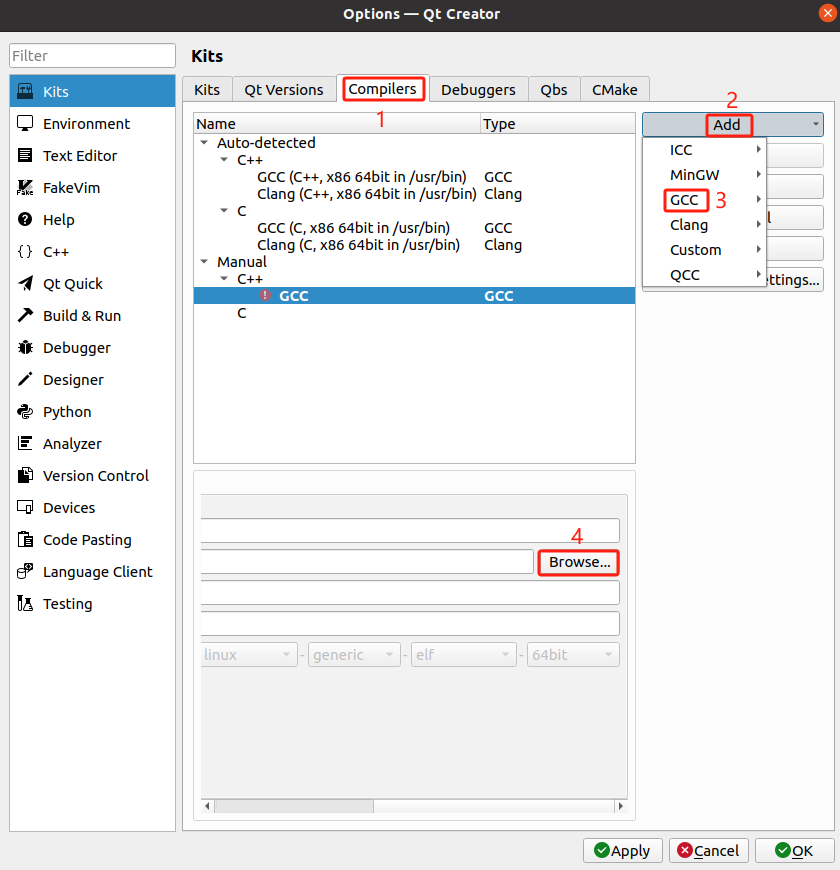
Task: Open the generic flavor combo box
Action: 355,655
